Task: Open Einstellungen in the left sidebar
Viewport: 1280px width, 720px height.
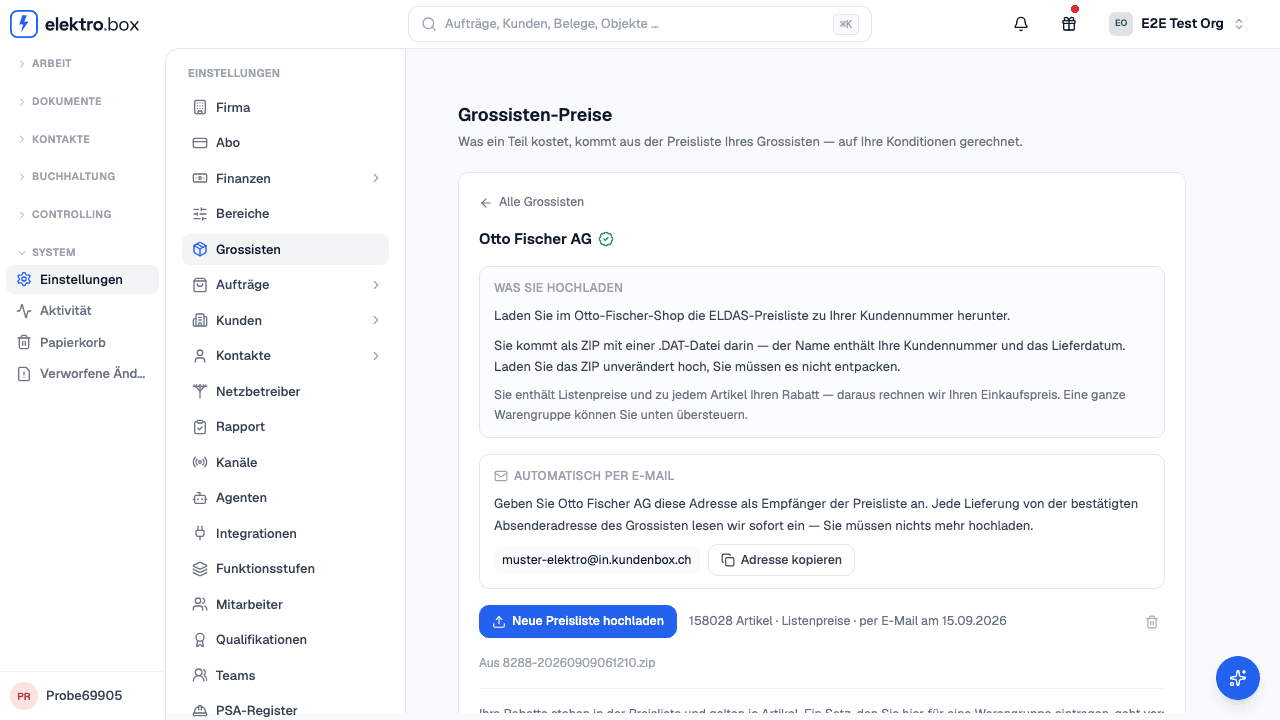Action: (82, 280)
